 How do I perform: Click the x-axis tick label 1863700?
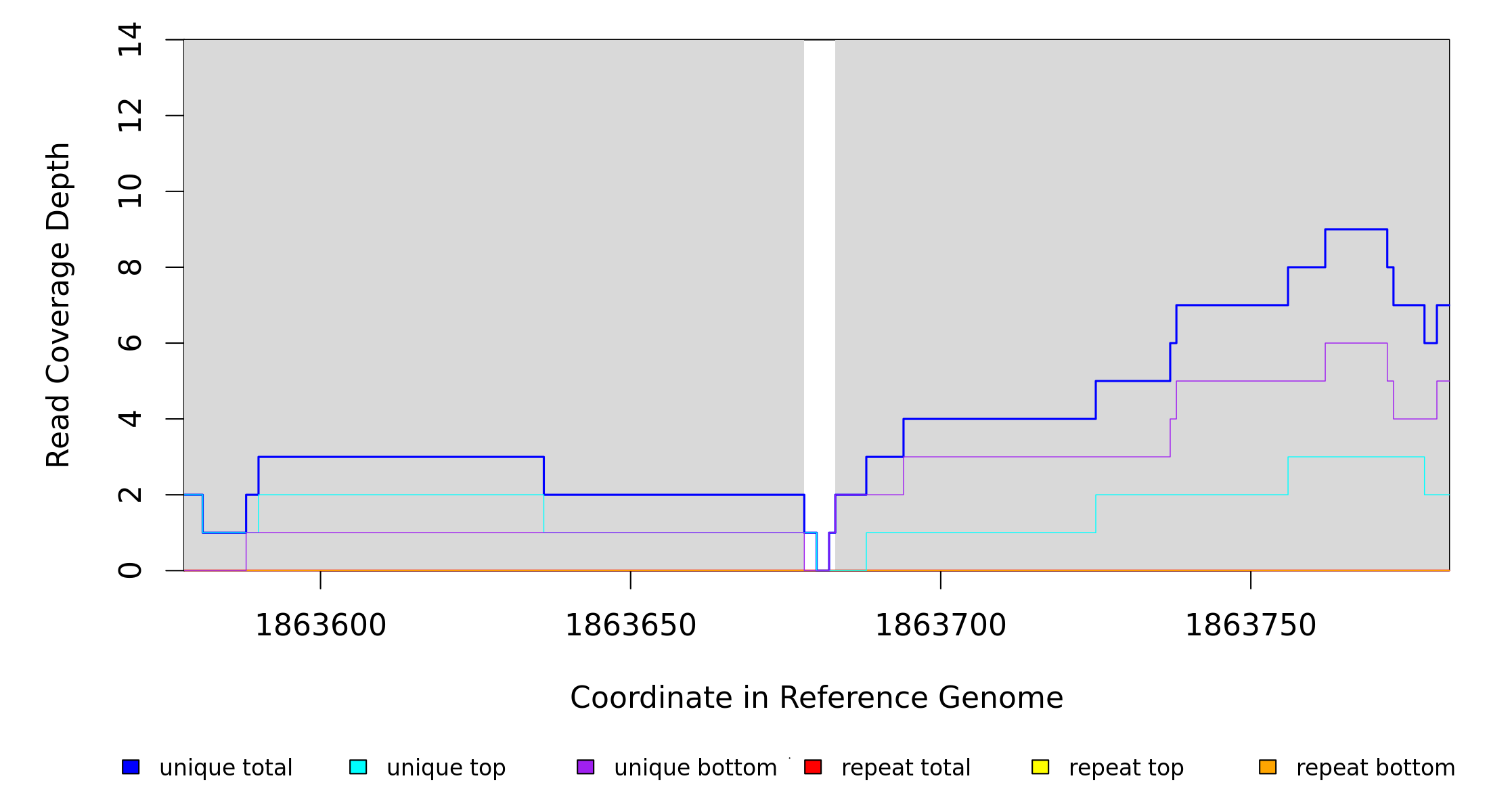(940, 625)
